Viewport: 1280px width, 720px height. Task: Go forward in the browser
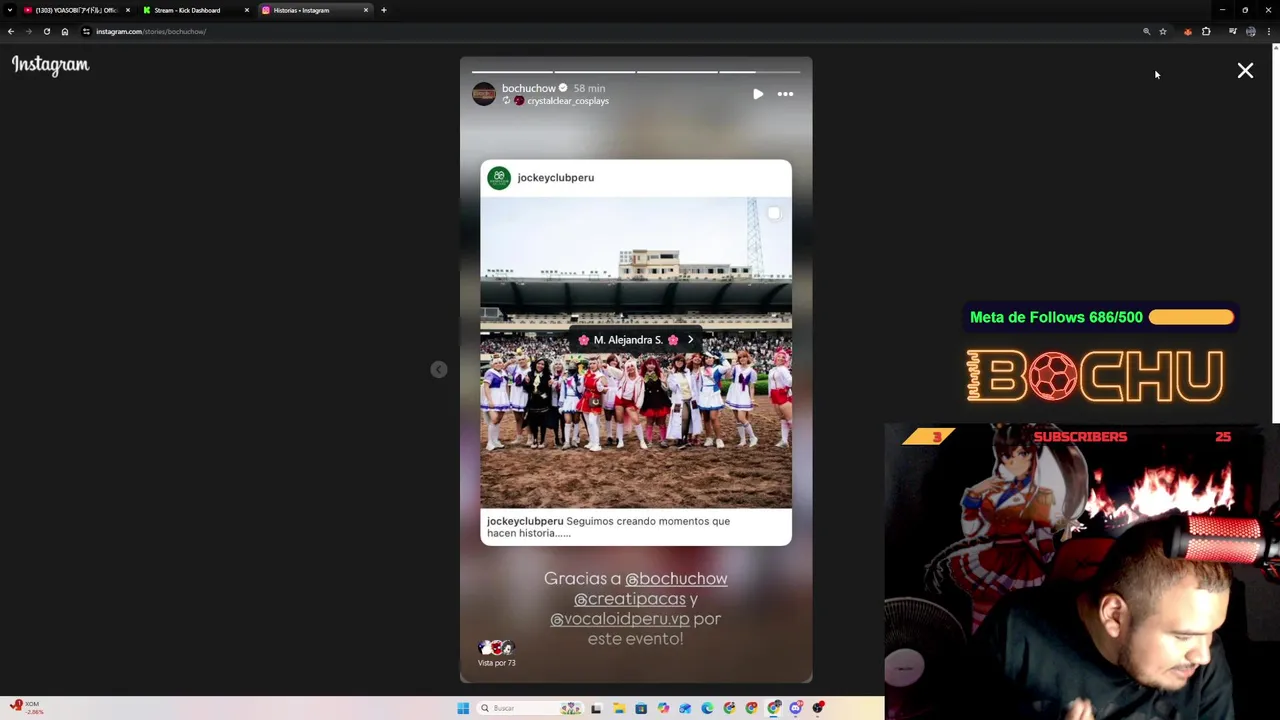click(x=28, y=31)
